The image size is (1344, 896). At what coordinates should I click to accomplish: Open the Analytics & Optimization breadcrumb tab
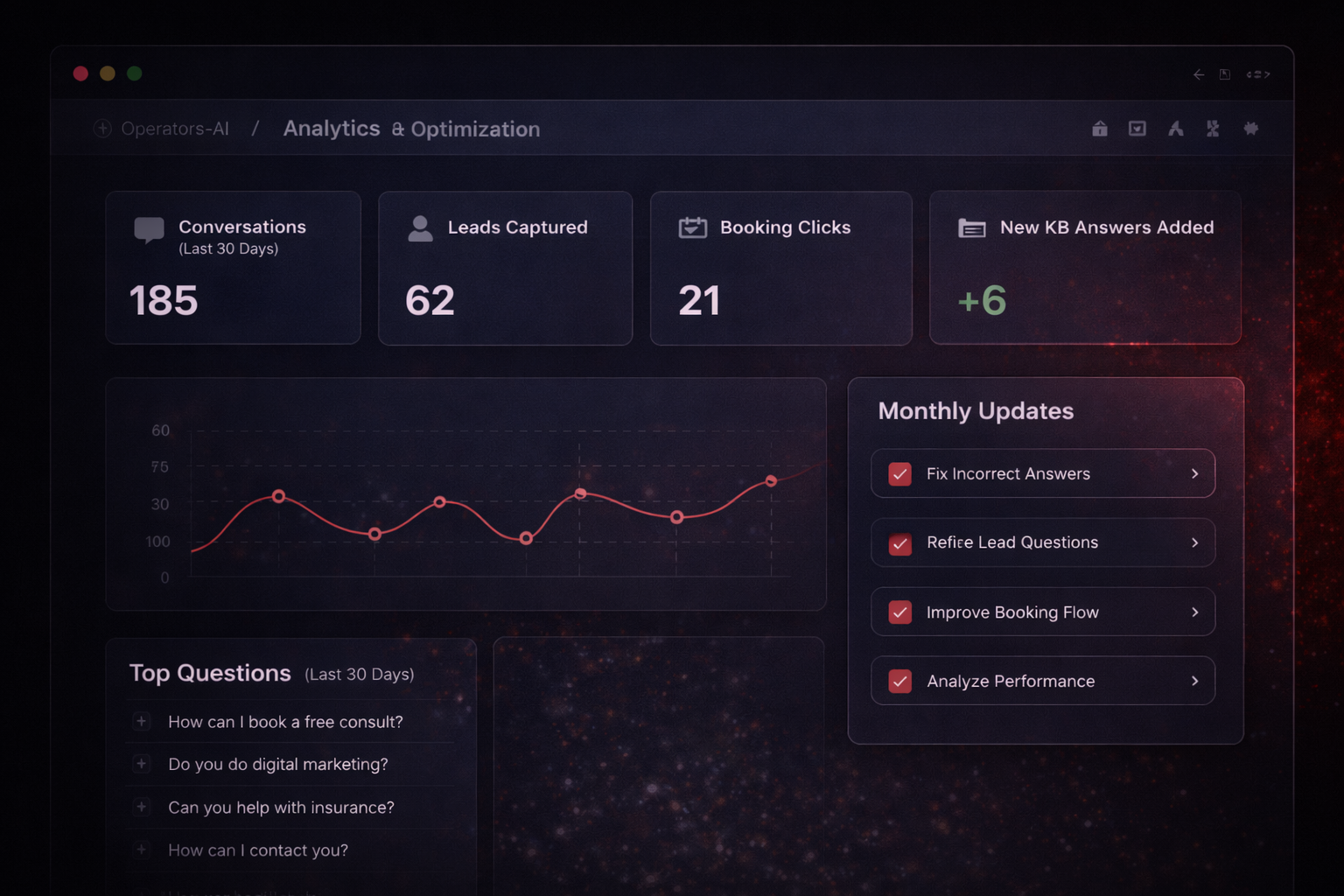coord(410,129)
